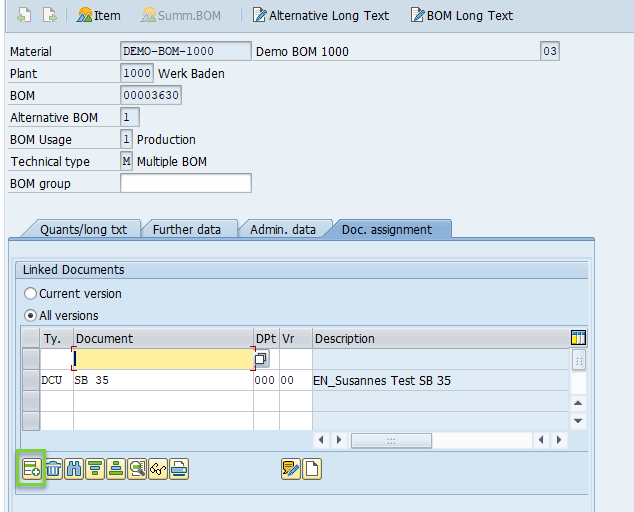634x512 pixels.
Task: Click the sort descending icon
Action: pos(95,469)
